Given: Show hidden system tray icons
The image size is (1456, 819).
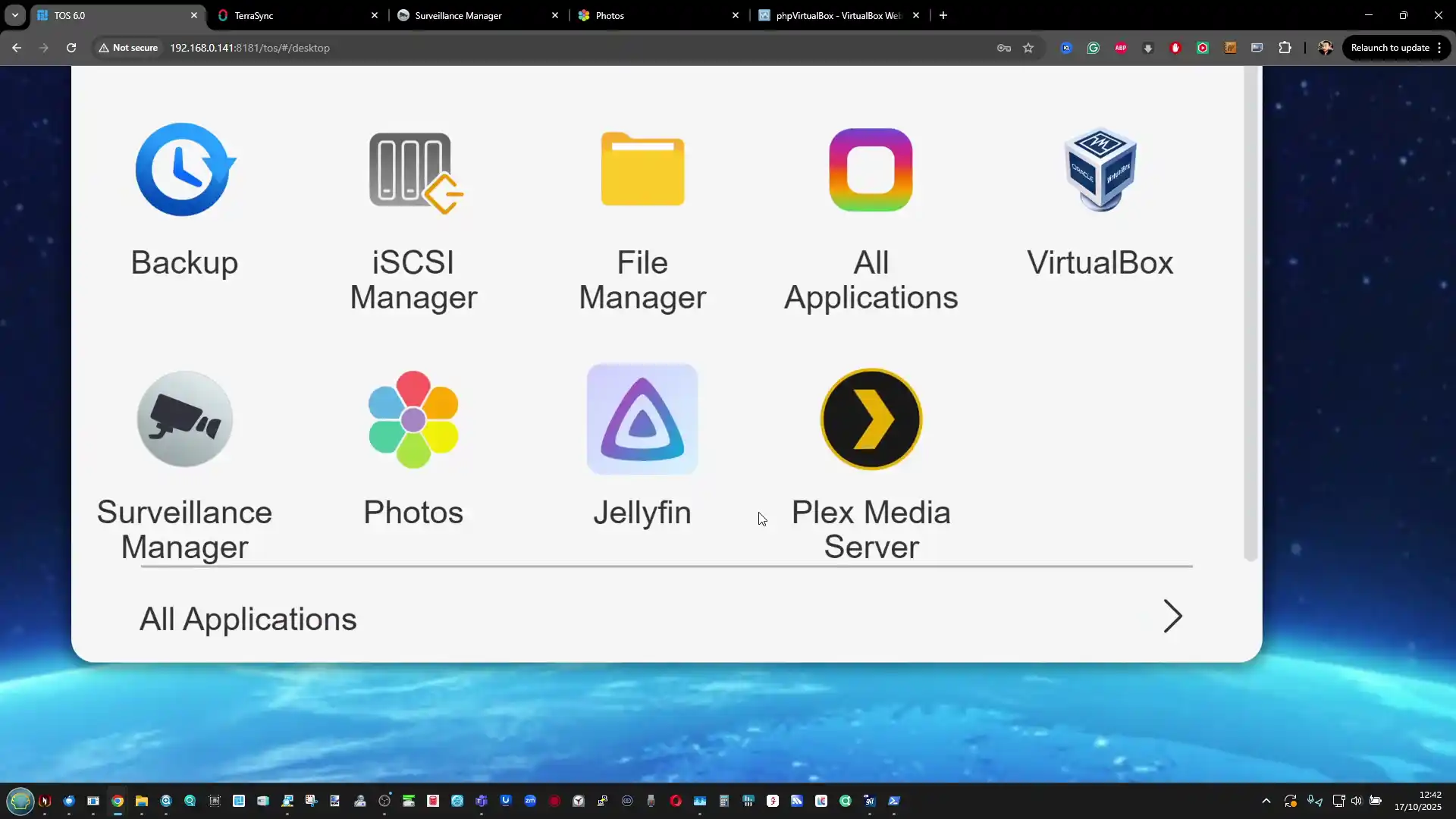Looking at the screenshot, I should (x=1266, y=801).
